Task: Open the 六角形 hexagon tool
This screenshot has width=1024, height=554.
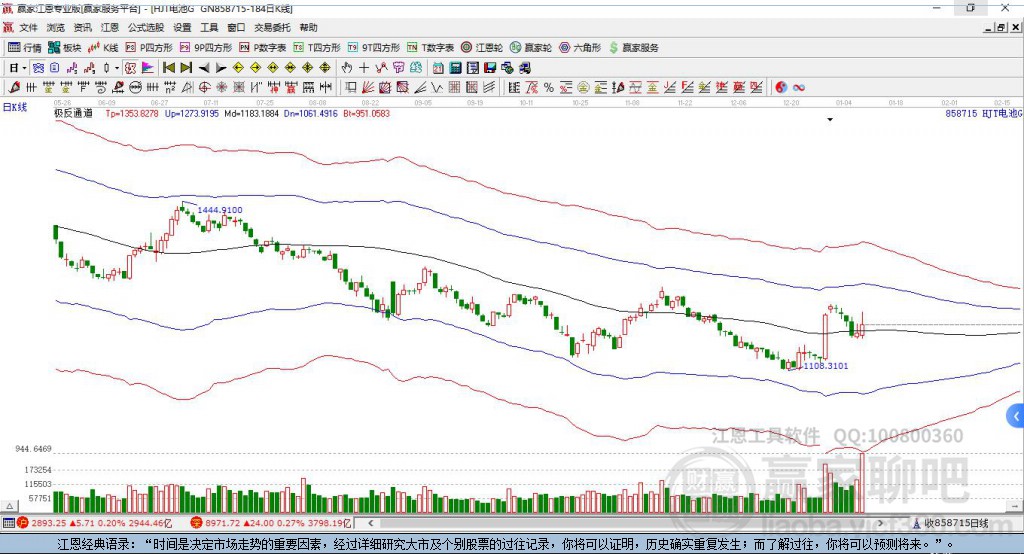Action: click(x=580, y=48)
